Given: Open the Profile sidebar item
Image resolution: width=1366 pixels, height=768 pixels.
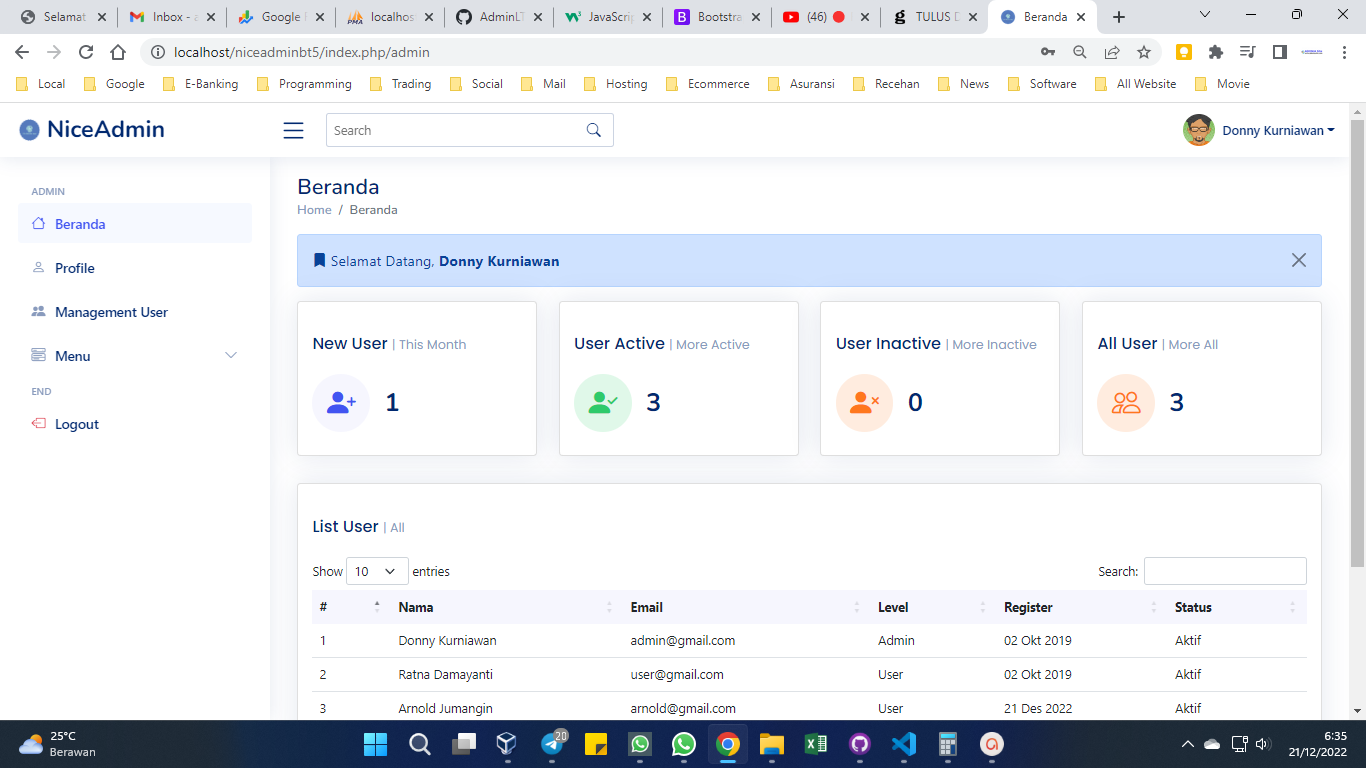Looking at the screenshot, I should pos(74,268).
